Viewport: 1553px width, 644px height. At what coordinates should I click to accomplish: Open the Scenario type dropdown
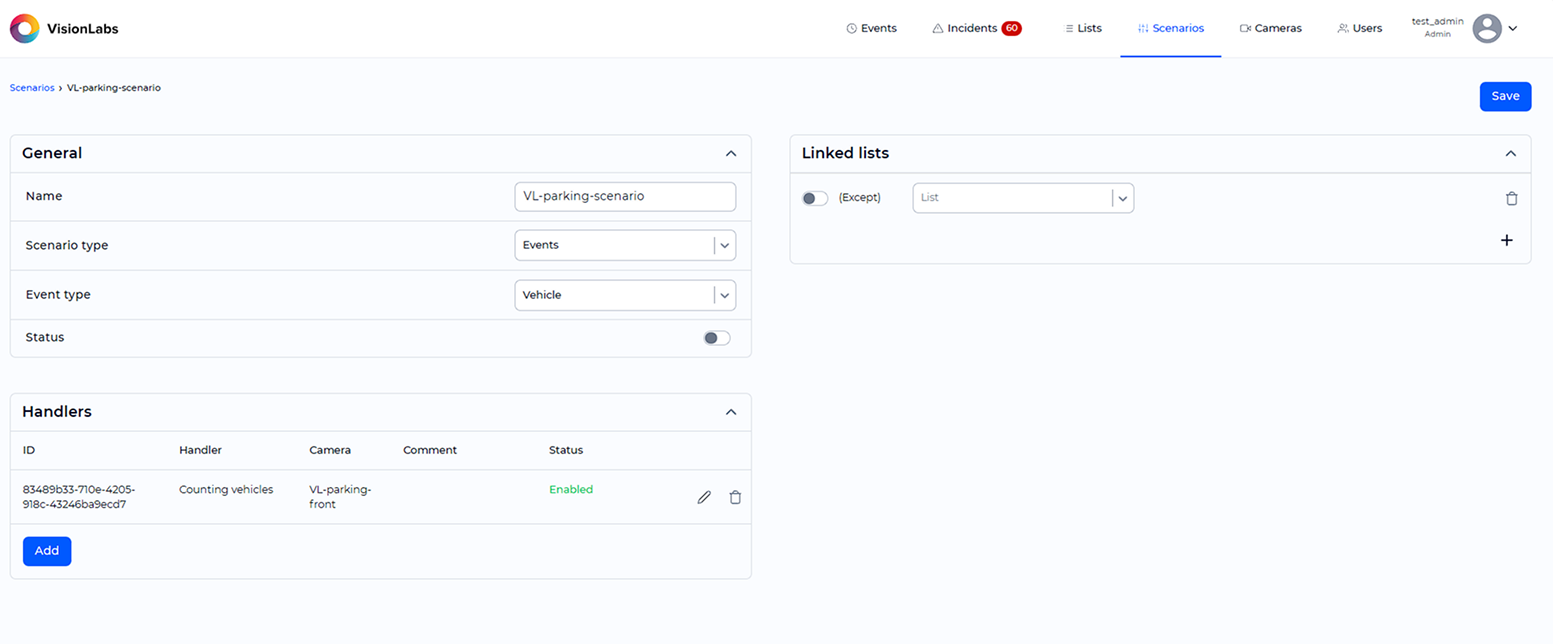625,245
